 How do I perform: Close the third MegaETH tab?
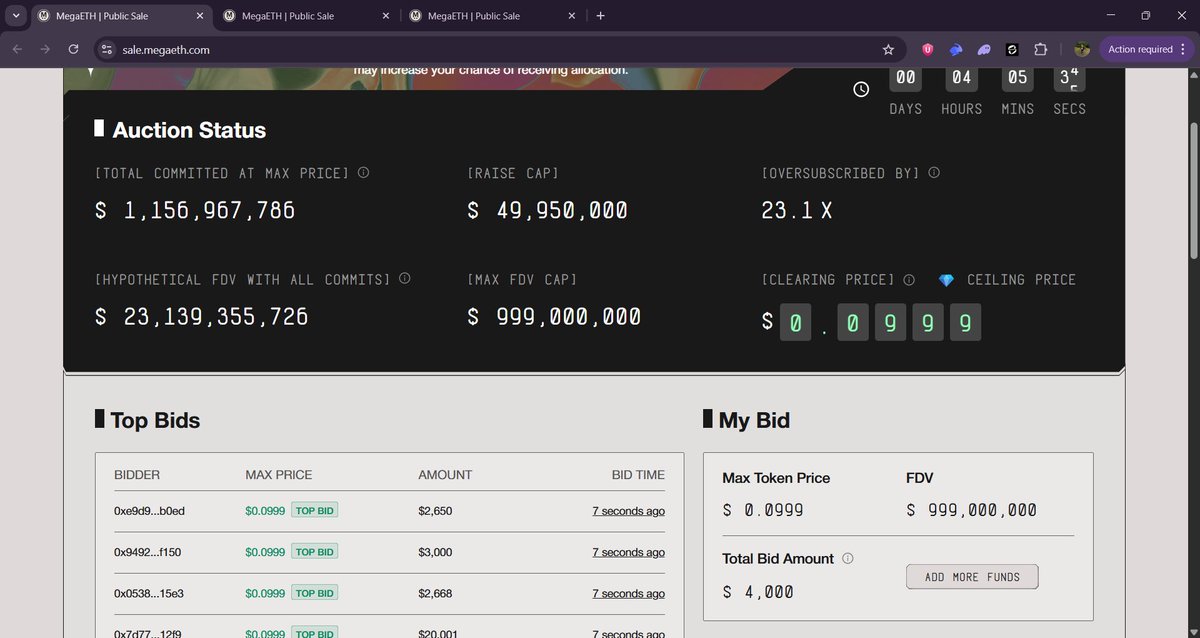(572, 16)
